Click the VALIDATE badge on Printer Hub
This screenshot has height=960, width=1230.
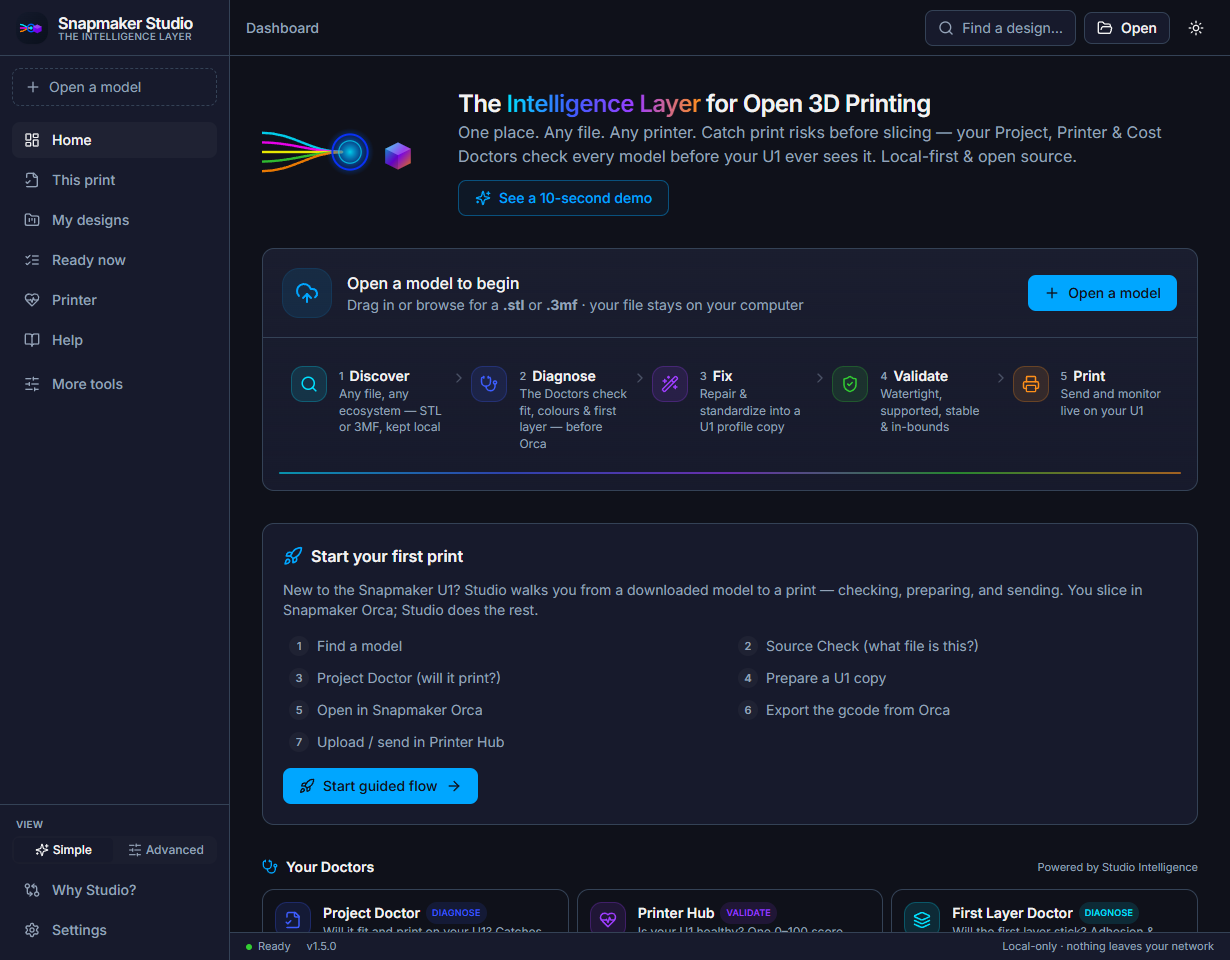(x=748, y=913)
